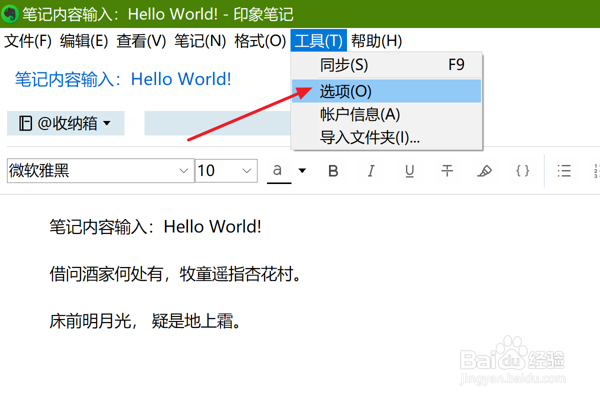Screen dimensions: 600x400
Task: Click the Evernote elephant app icon
Action: click(10, 14)
